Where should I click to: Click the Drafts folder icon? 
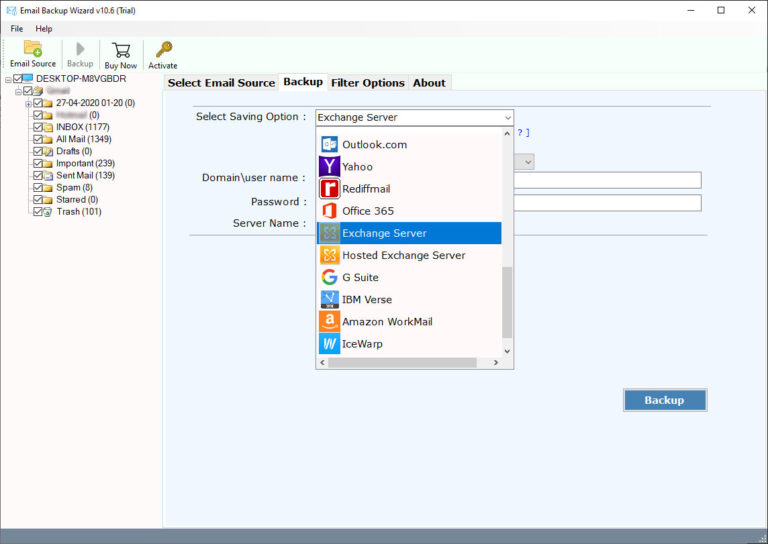(48, 151)
